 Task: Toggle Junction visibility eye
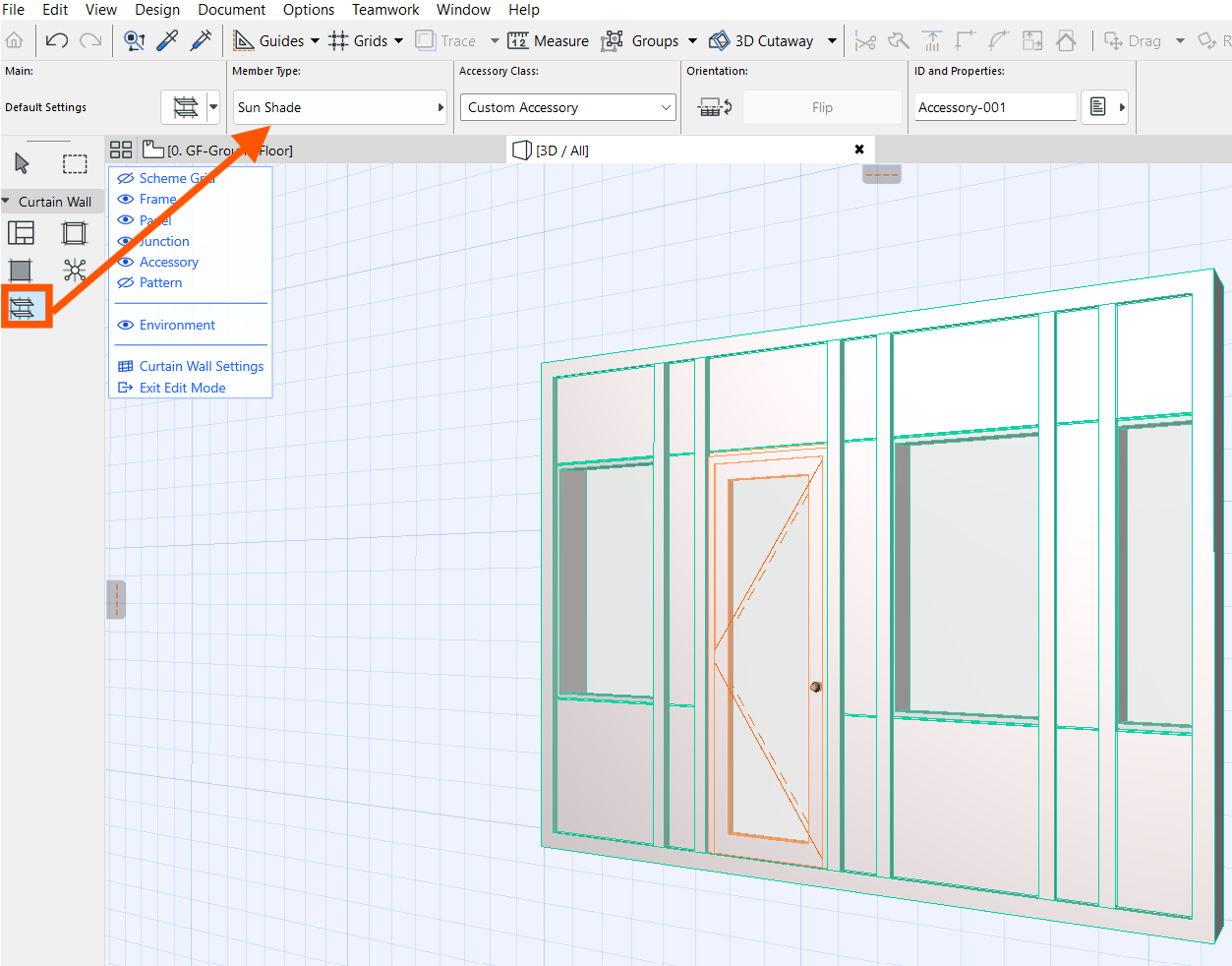point(126,241)
